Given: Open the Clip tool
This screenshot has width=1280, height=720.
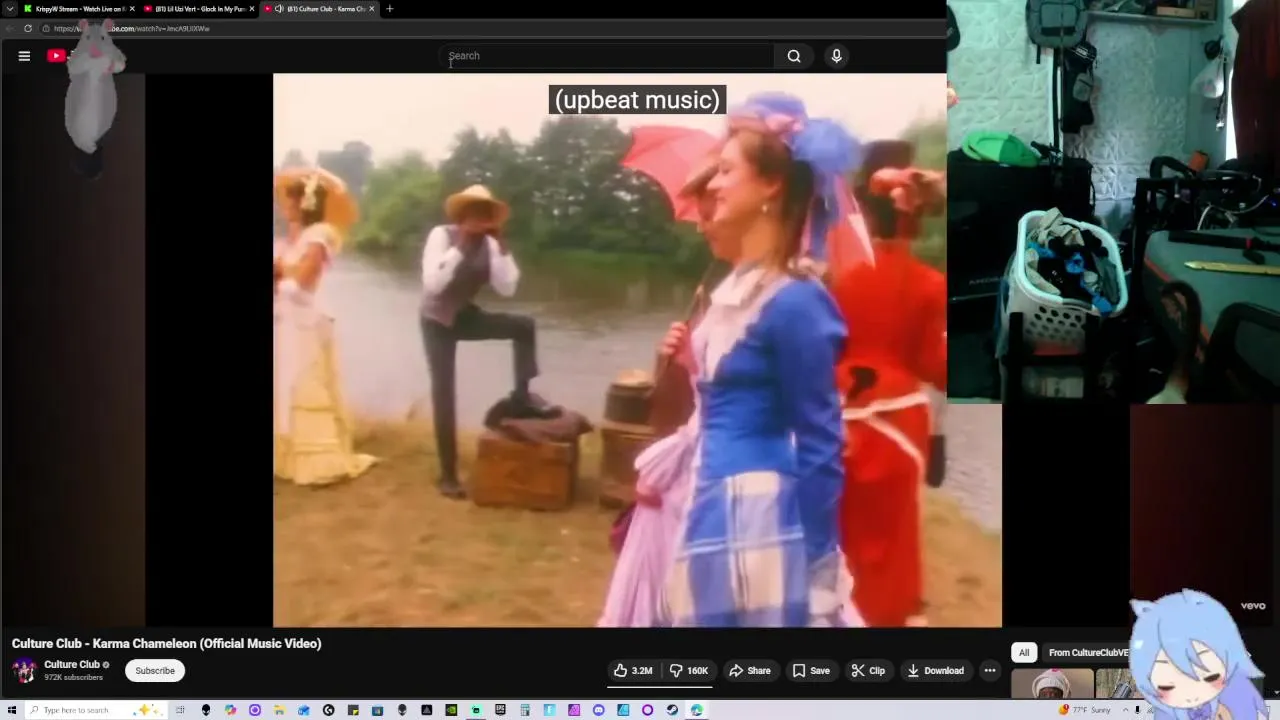Looking at the screenshot, I should point(868,670).
